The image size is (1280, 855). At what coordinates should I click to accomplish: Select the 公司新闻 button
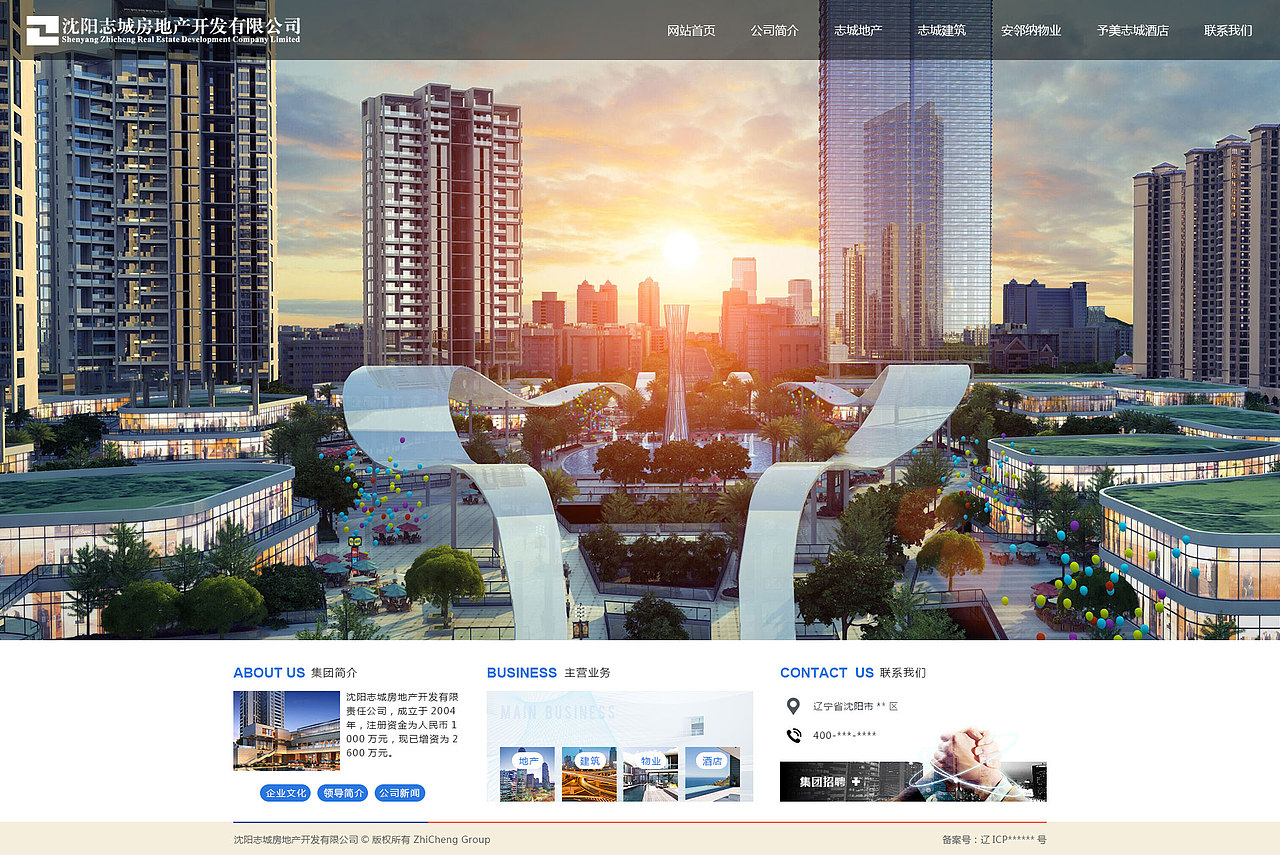click(x=400, y=793)
